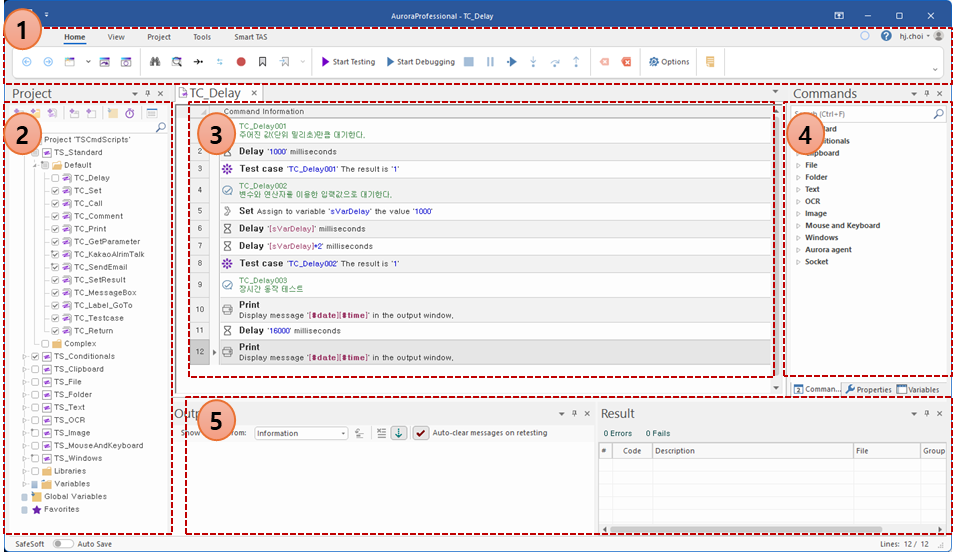This screenshot has width=953, height=552.
Task: Click the step out up-arrow debug icon
Action: pos(576,62)
